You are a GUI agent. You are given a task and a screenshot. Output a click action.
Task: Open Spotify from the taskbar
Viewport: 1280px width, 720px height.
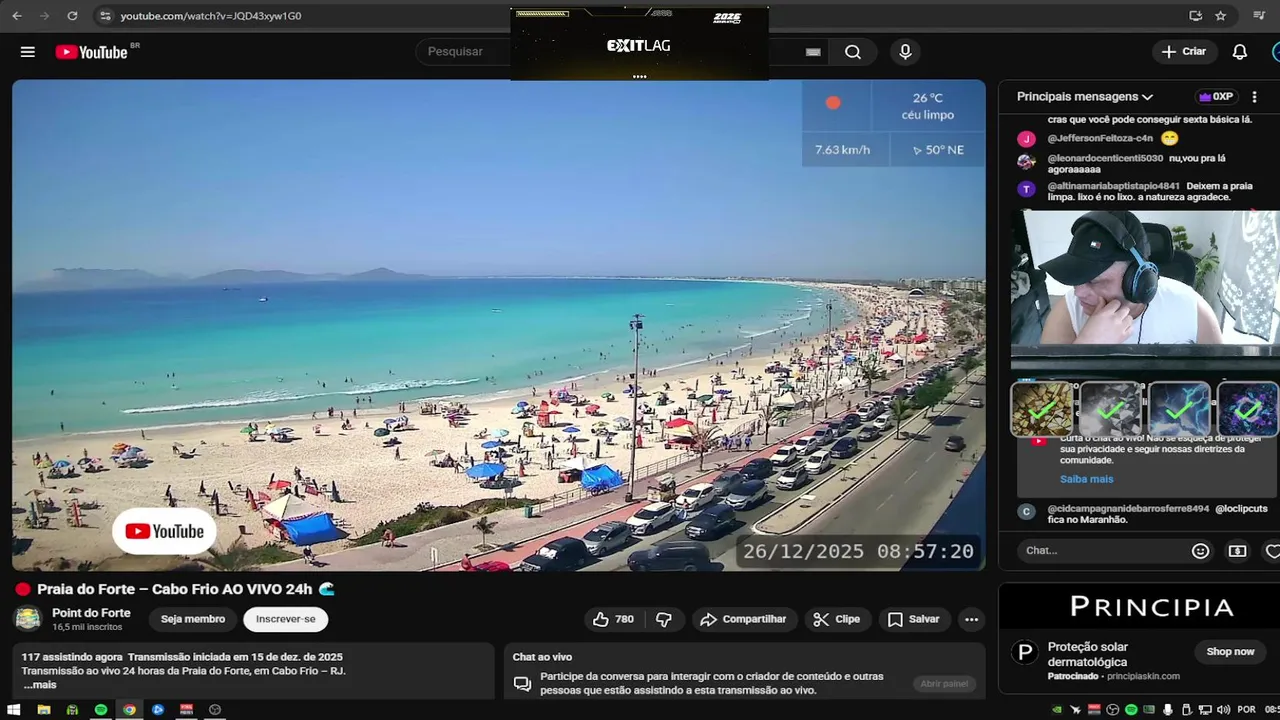coord(101,710)
